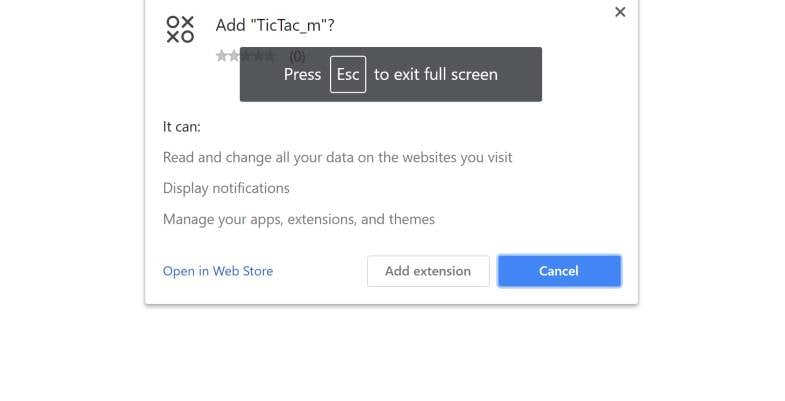Click "to exit full screen" text
The image size is (785, 401).
click(435, 74)
